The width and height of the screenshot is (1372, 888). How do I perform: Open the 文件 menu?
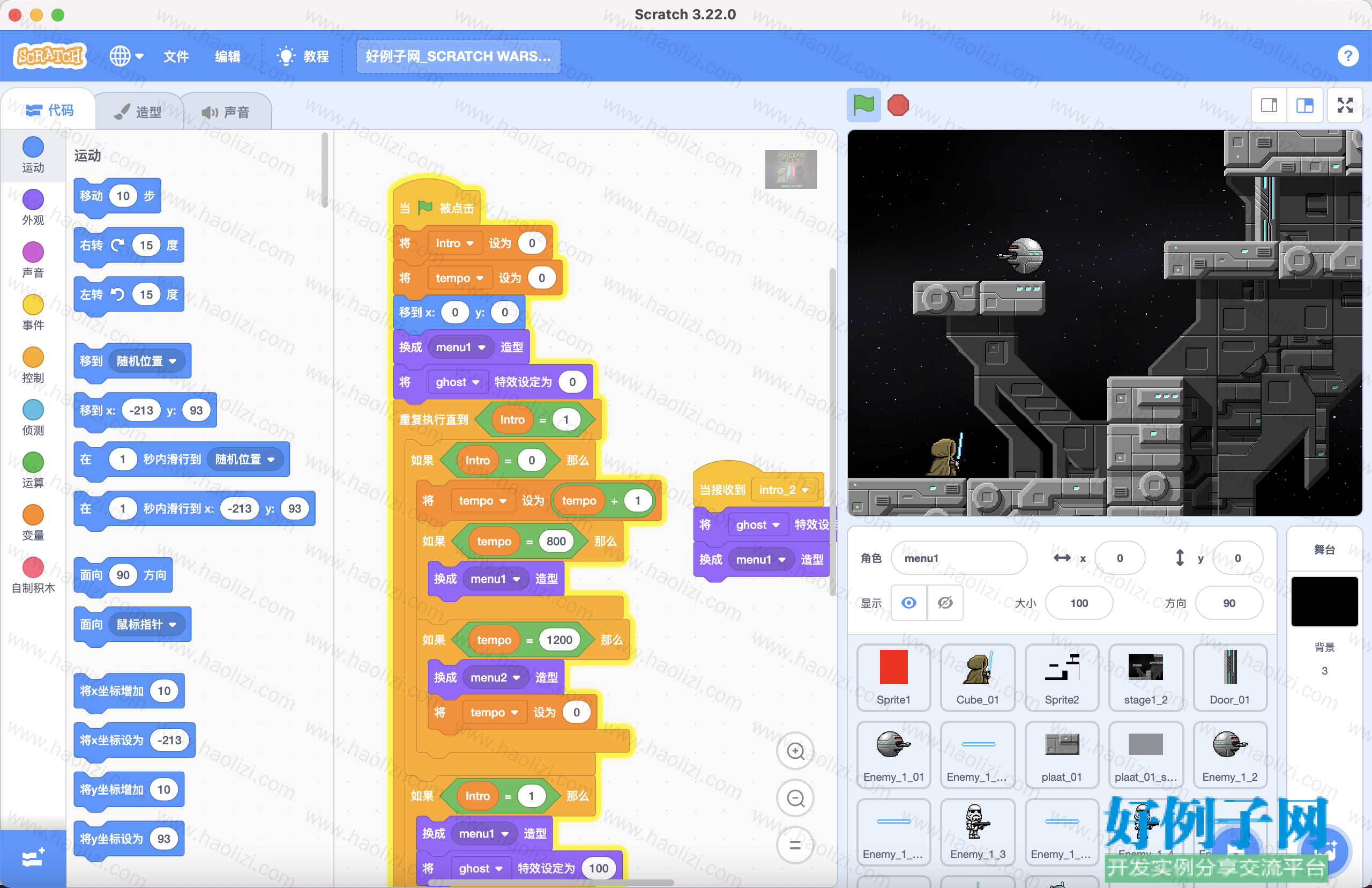(x=176, y=56)
